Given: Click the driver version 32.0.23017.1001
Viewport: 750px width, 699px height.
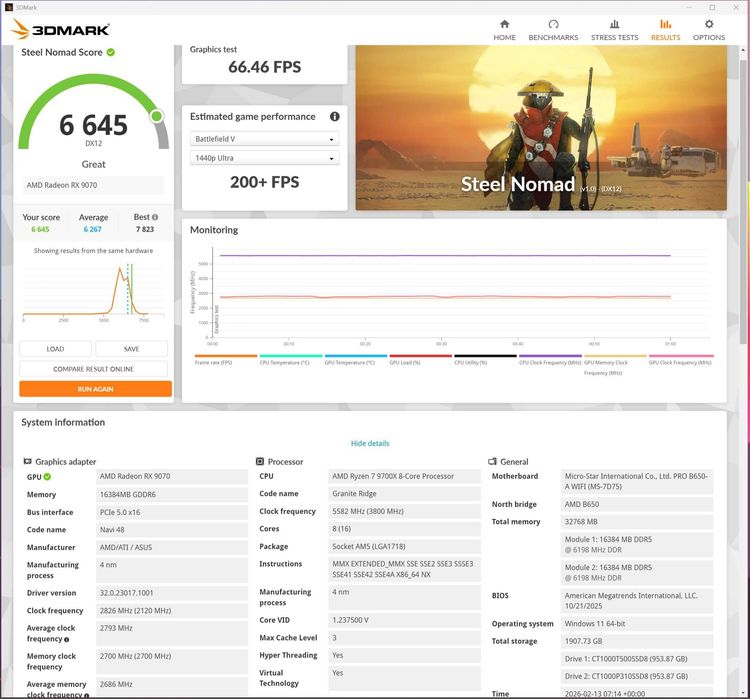Looking at the screenshot, I should (x=172, y=593).
